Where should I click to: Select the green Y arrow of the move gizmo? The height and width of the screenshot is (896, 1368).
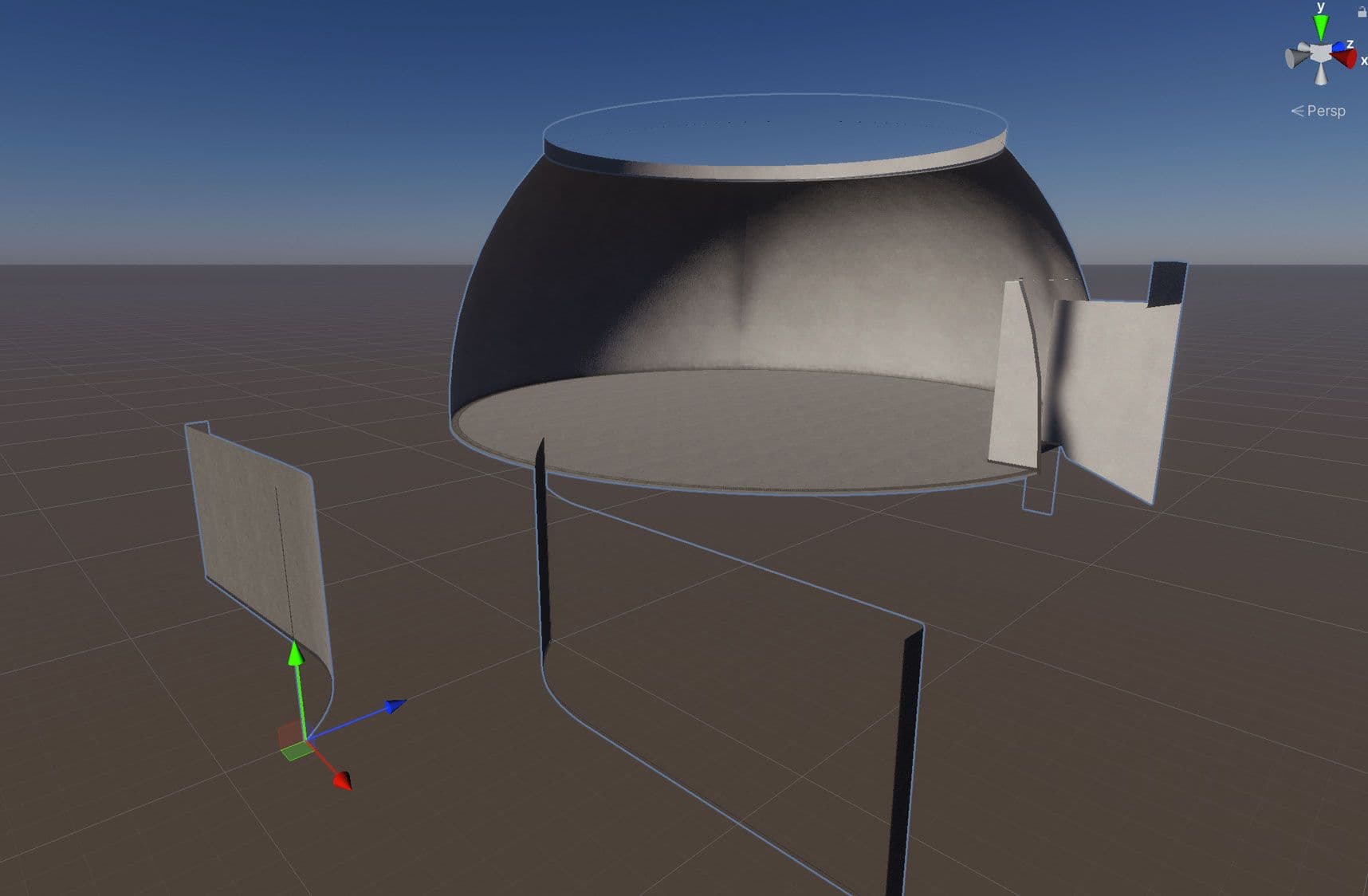coord(296,655)
